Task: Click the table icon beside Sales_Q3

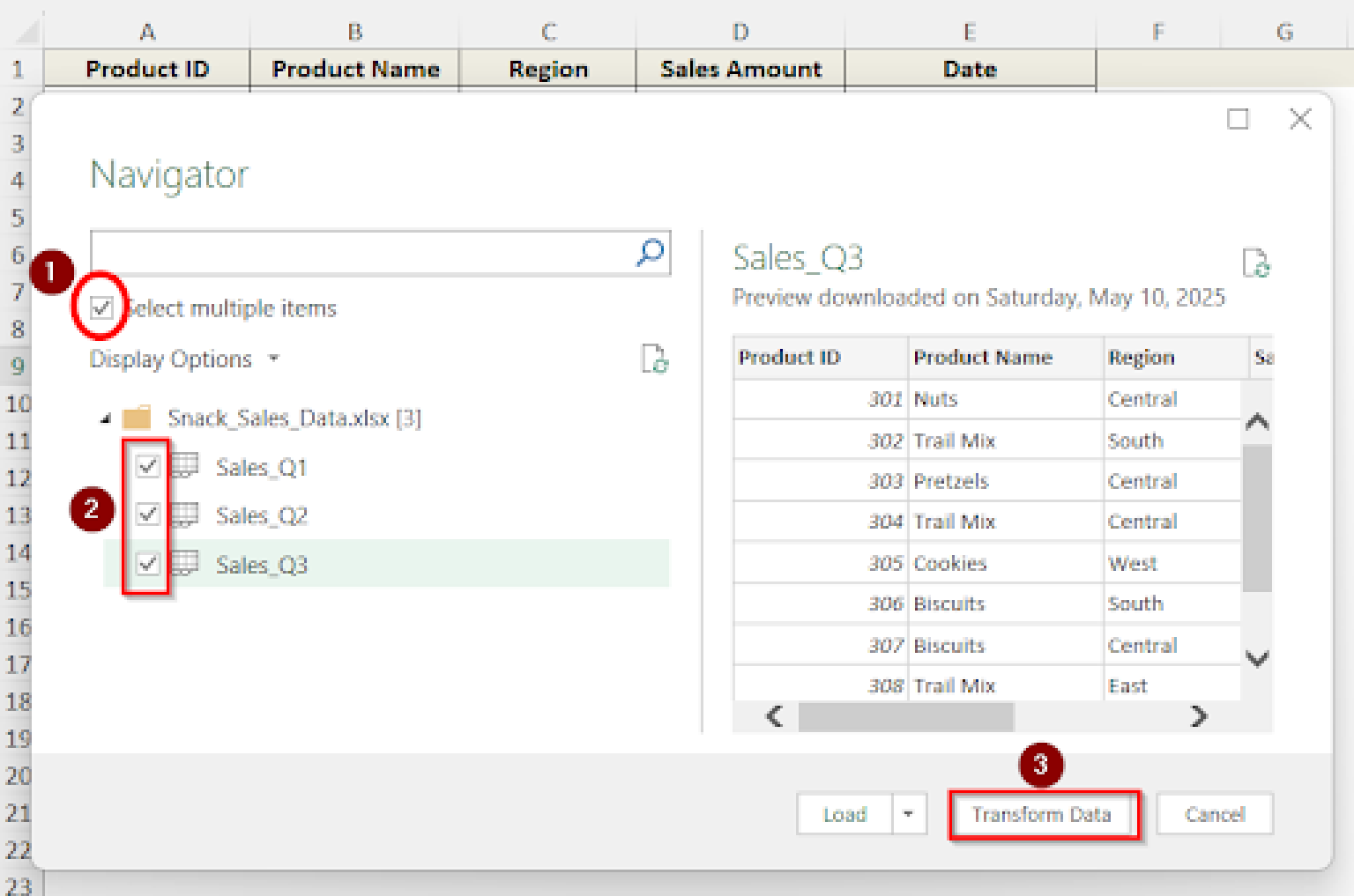Action: click(x=187, y=564)
